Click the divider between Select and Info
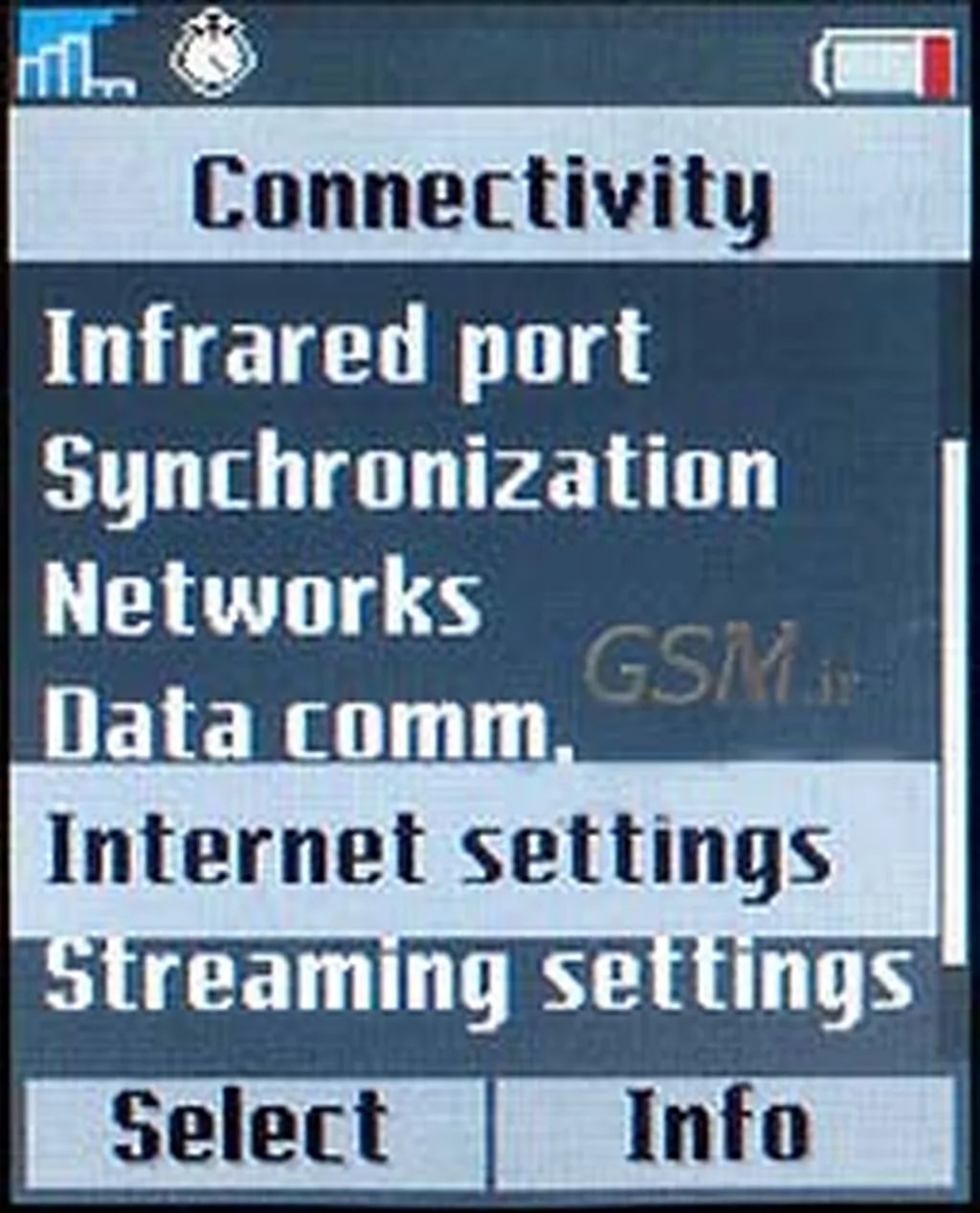980x1213 pixels. coord(490,1132)
